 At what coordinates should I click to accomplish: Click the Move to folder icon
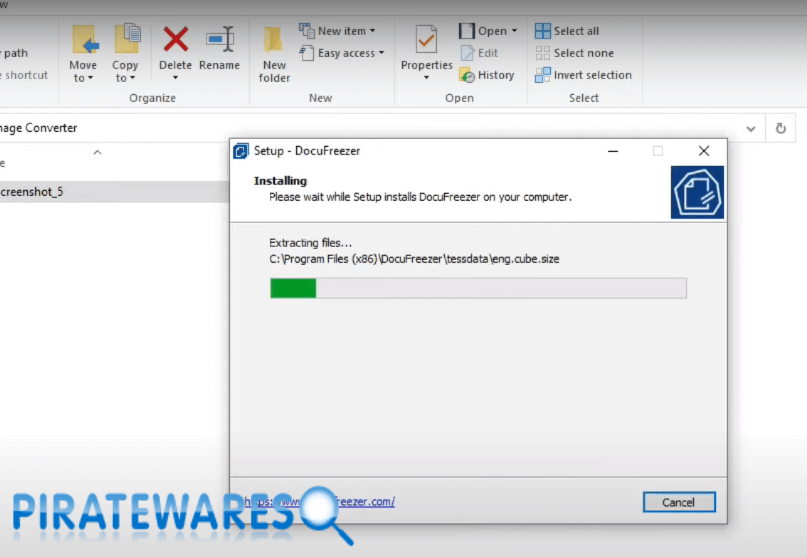tap(84, 42)
